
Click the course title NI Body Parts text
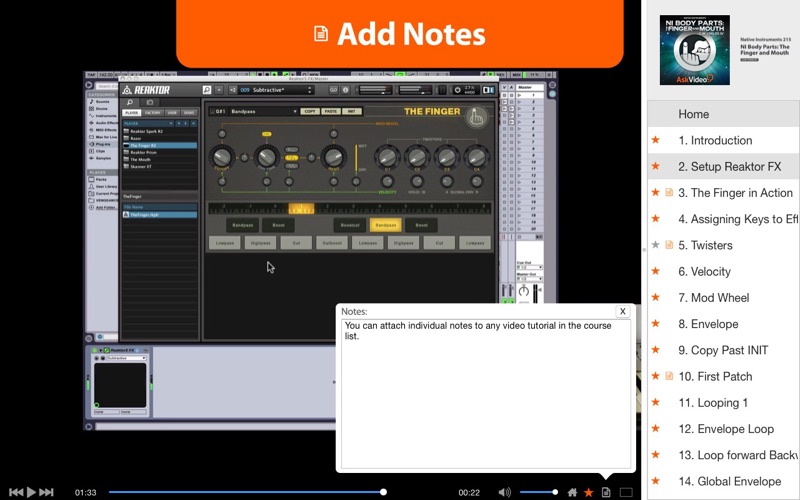(765, 49)
